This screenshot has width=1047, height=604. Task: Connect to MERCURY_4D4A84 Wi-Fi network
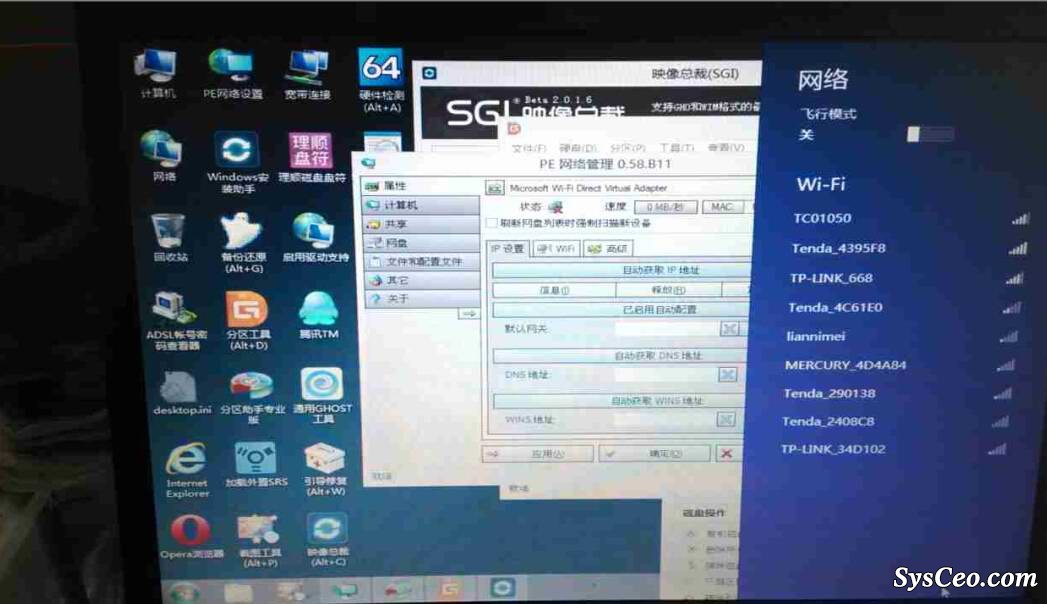coord(899,365)
